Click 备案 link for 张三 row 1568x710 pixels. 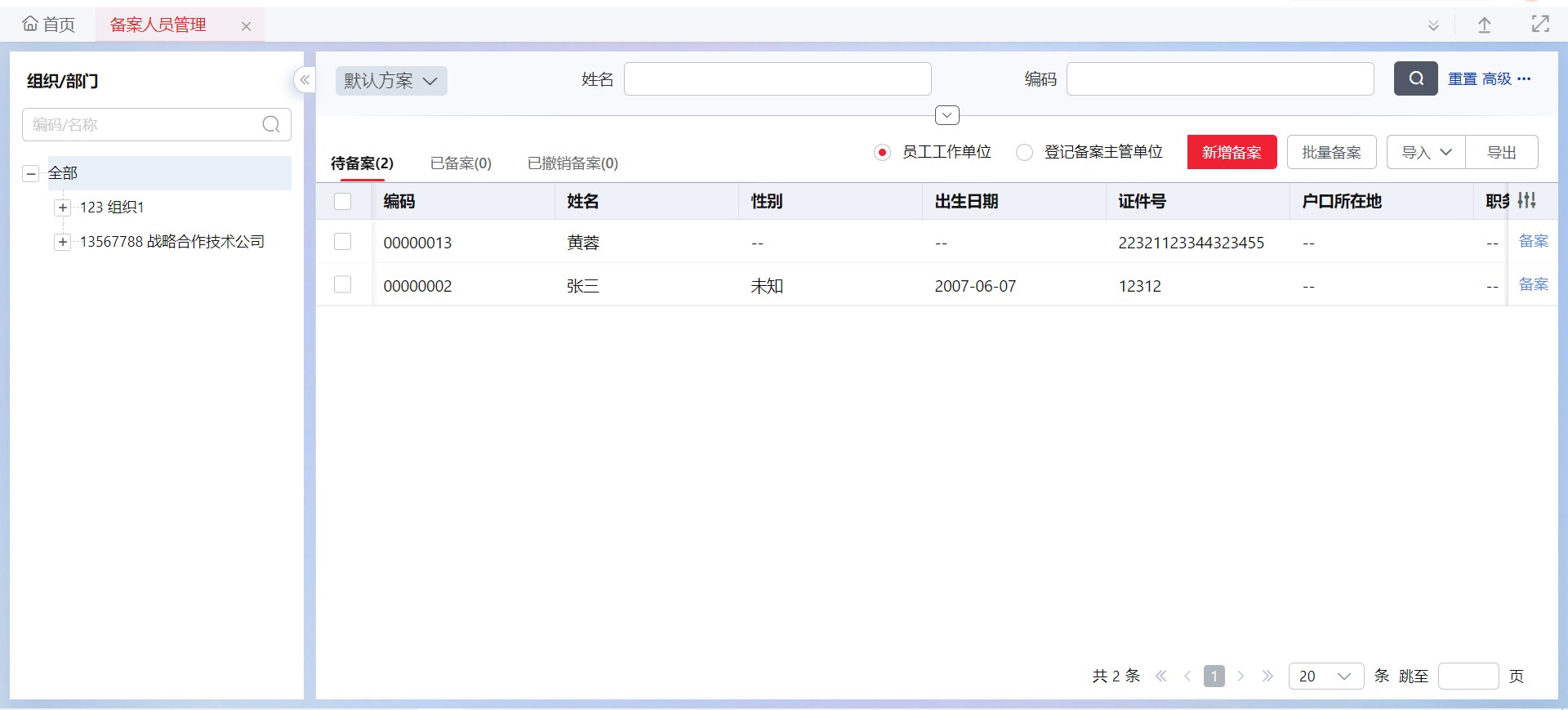click(x=1533, y=284)
